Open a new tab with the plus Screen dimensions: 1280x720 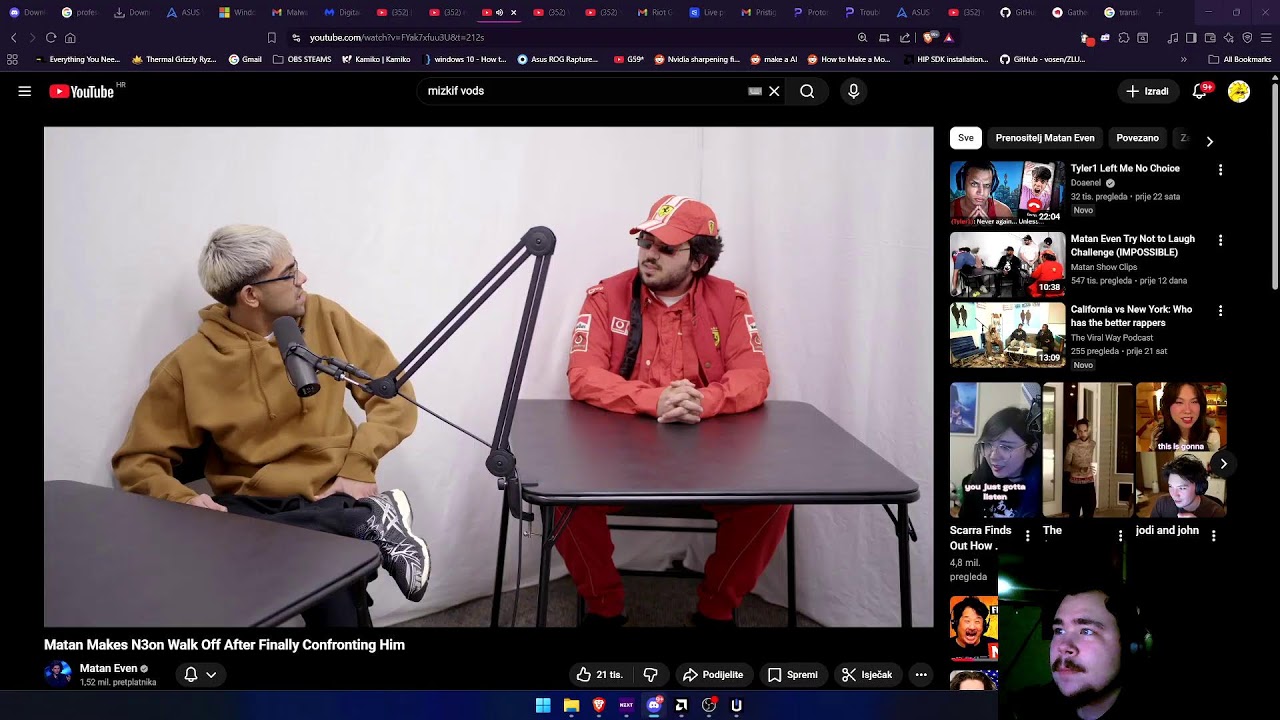(x=1159, y=12)
